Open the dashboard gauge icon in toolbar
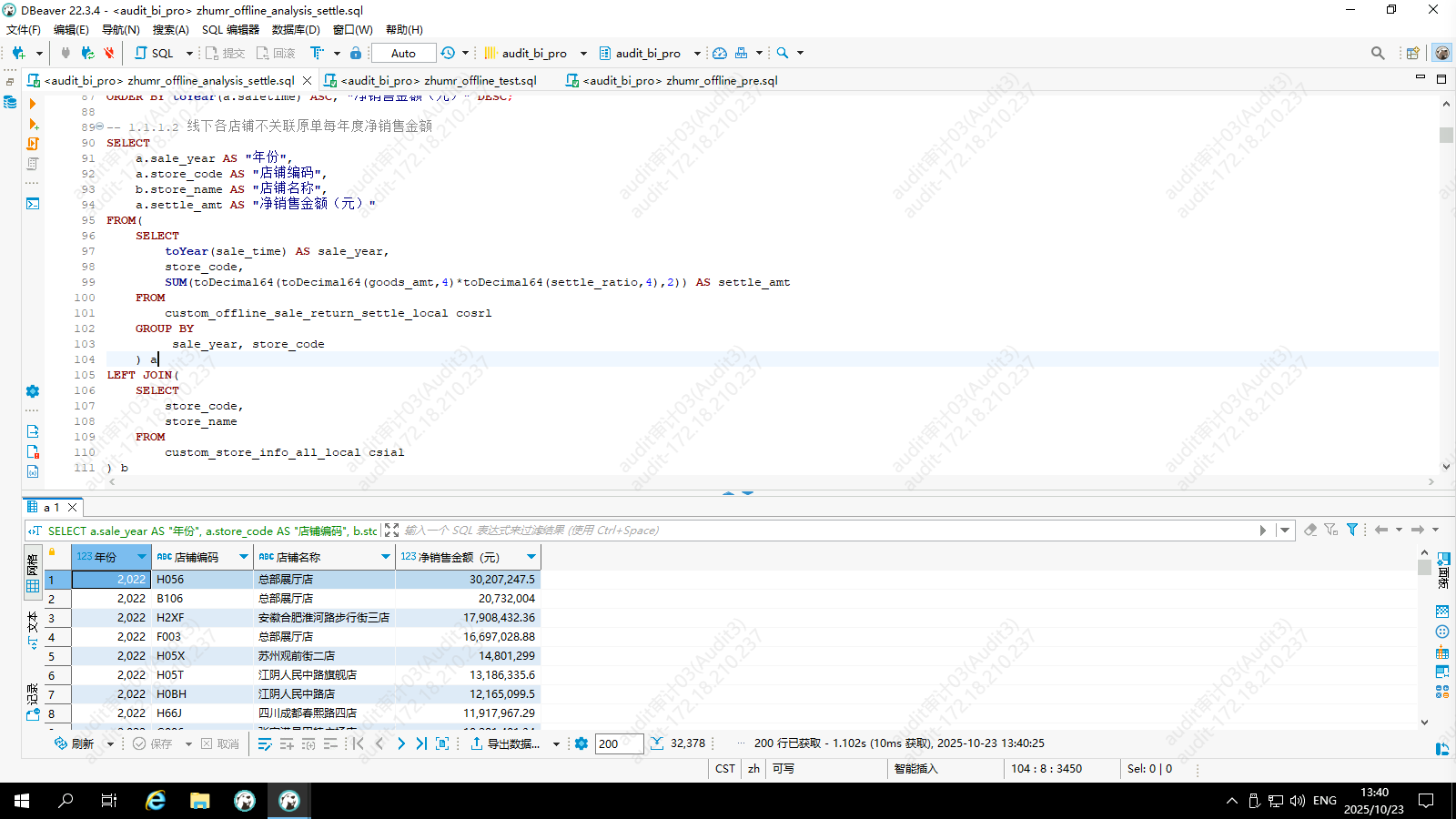The height and width of the screenshot is (819, 1456). [720, 53]
